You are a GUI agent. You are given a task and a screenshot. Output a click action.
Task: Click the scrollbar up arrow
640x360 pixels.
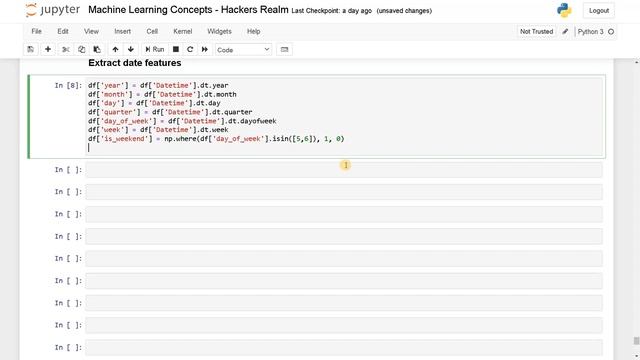click(636, 62)
